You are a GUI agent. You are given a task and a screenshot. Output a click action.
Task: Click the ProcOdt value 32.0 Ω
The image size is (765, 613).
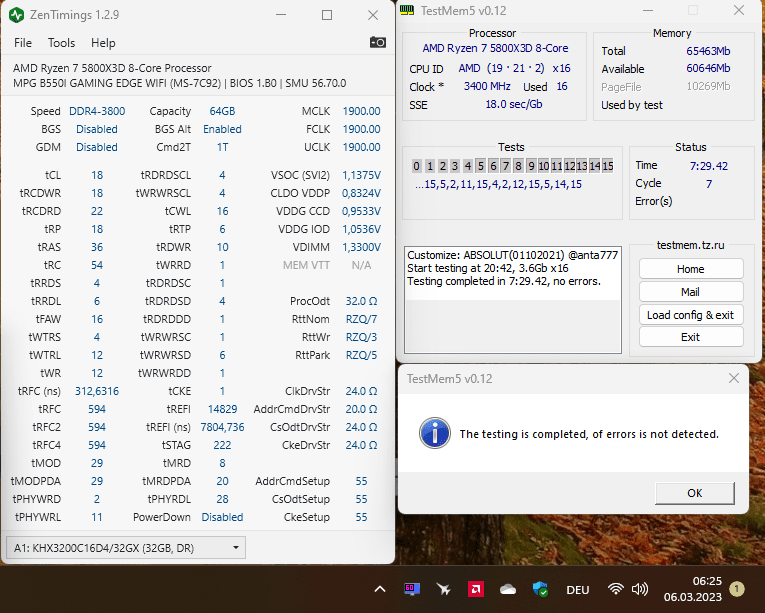coord(361,301)
